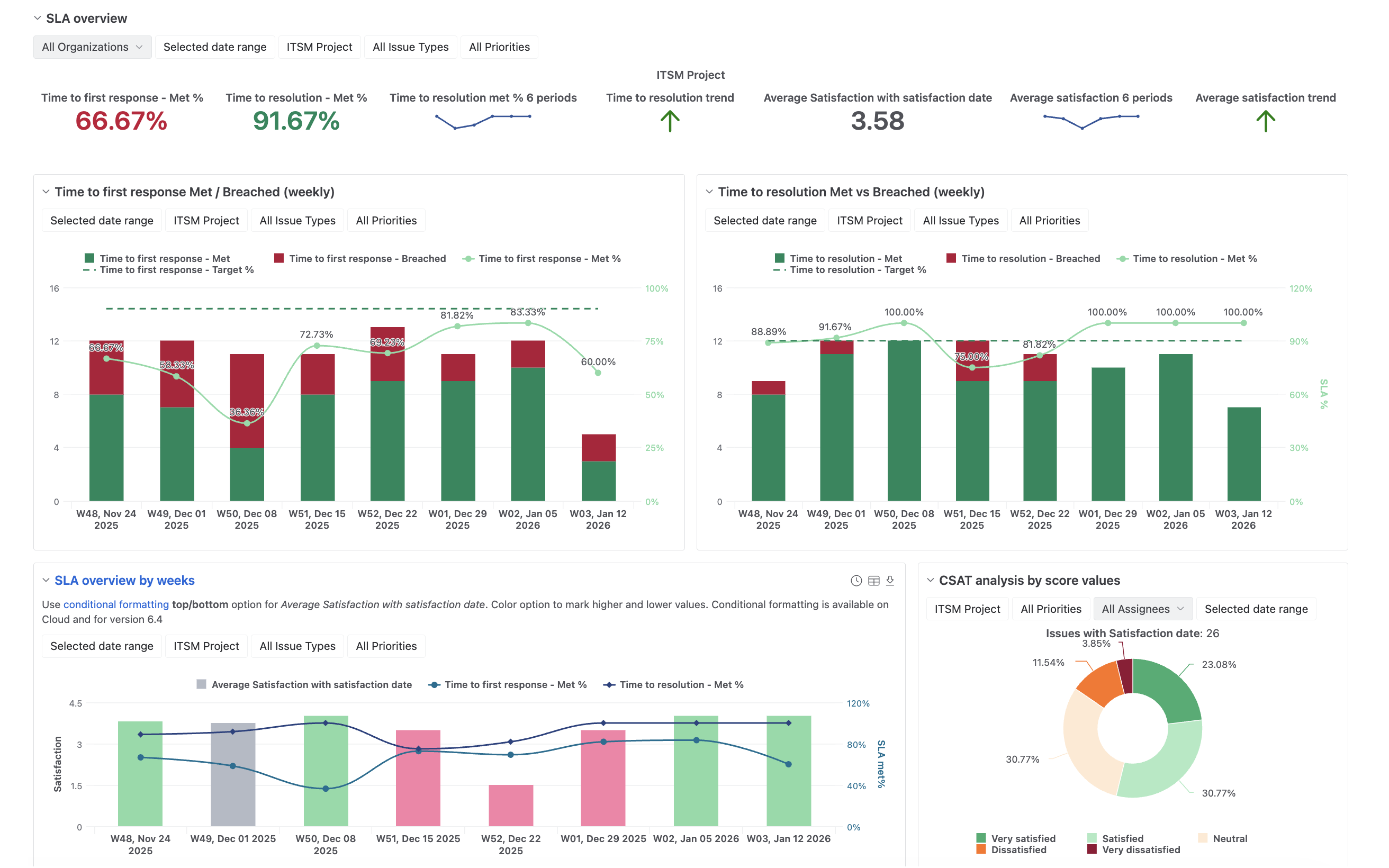Click the W50 bar in first response chart

pyautogui.click(x=247, y=428)
